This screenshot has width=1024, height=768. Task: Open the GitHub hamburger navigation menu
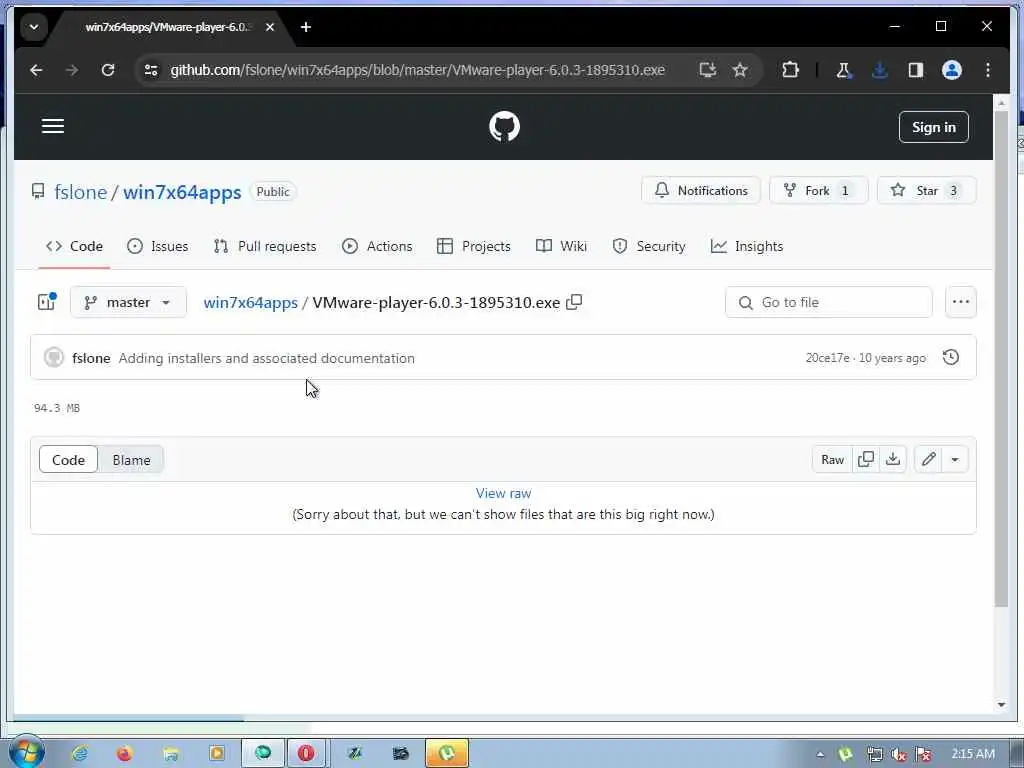[53, 126]
